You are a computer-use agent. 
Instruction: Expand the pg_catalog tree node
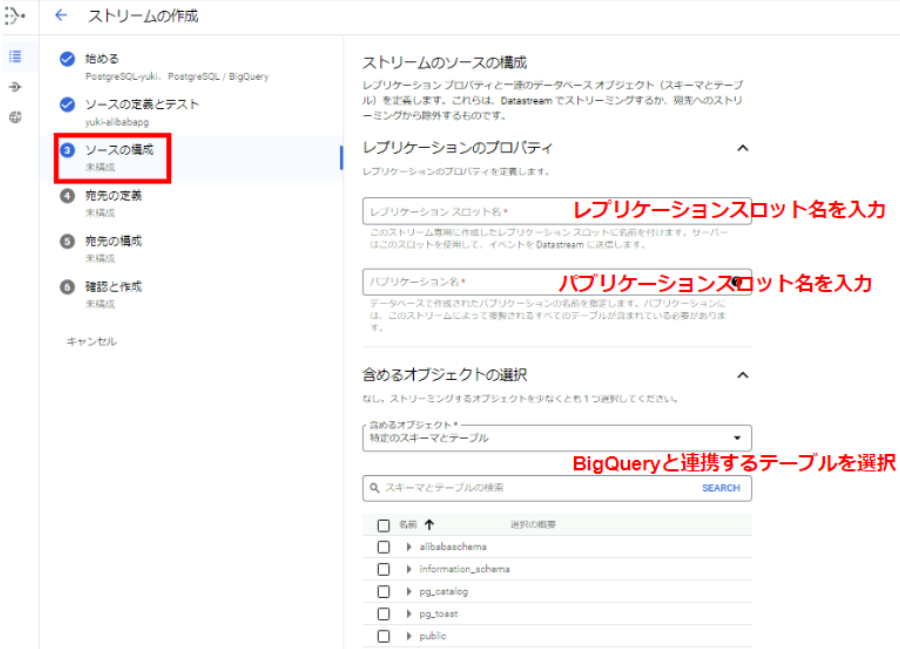pyautogui.click(x=409, y=592)
